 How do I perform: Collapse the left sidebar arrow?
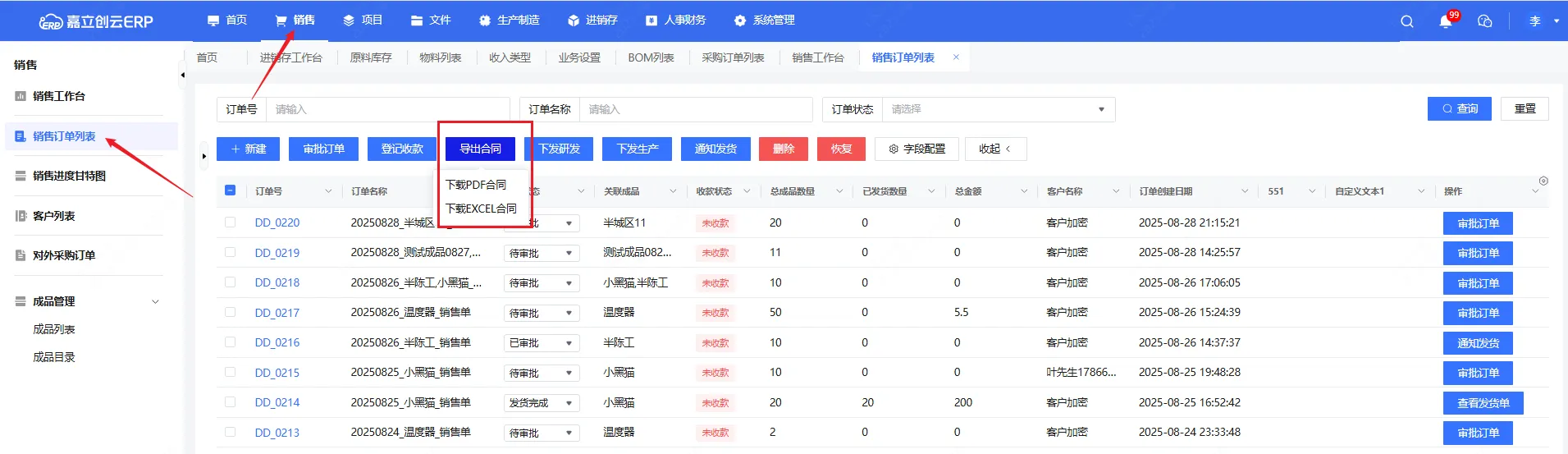(x=182, y=75)
